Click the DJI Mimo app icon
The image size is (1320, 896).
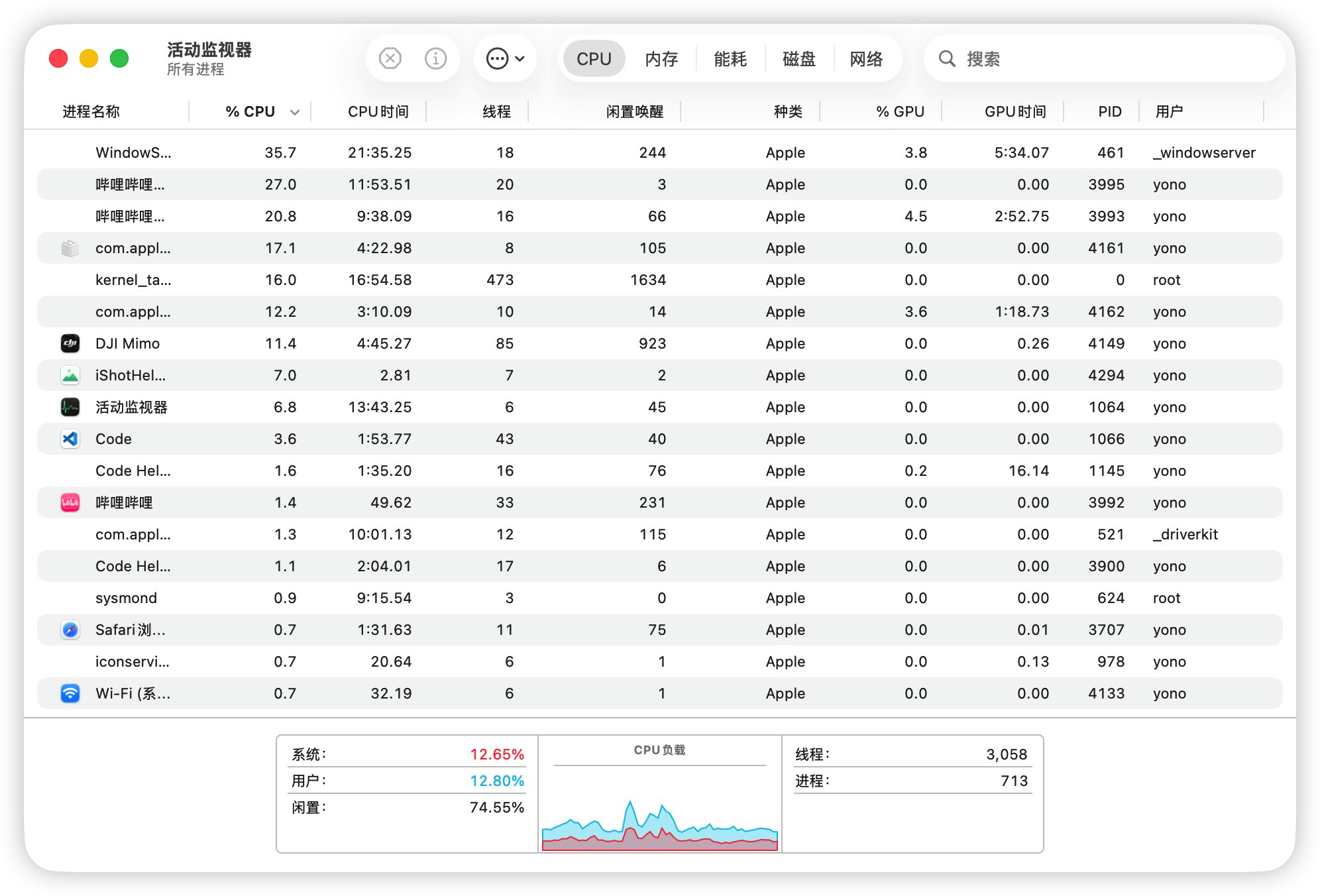70,343
